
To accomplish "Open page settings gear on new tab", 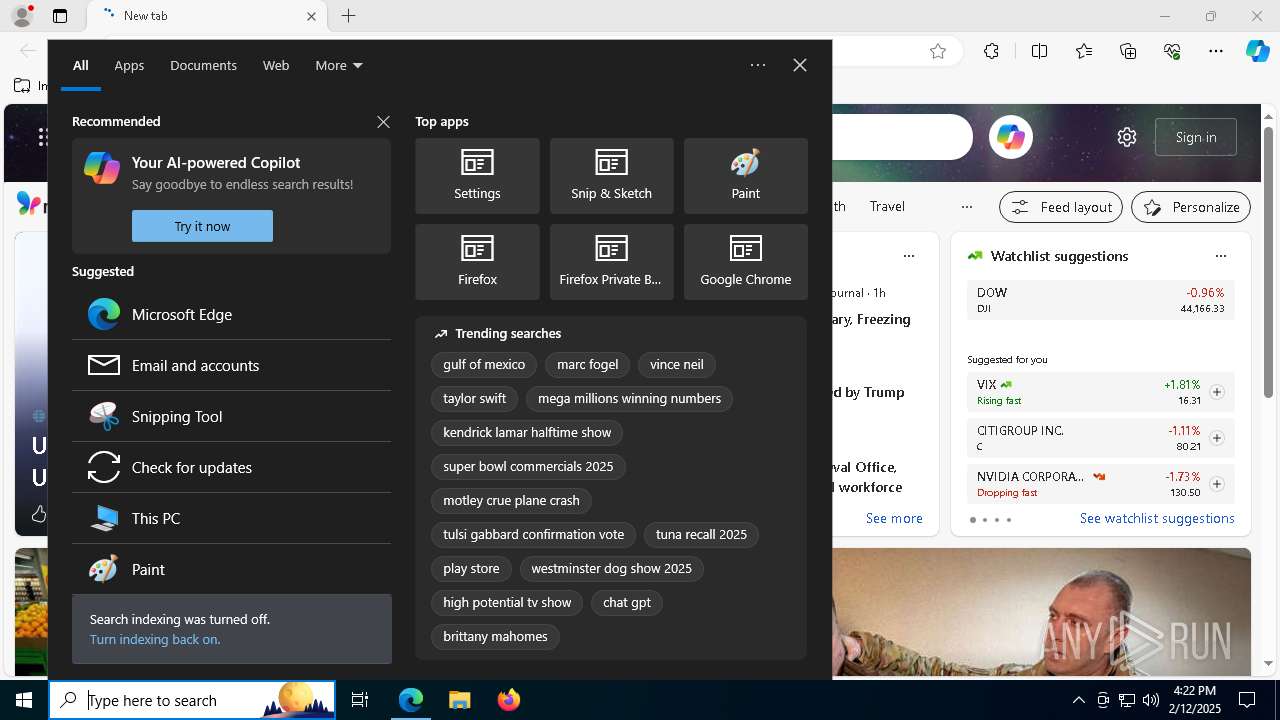I will [1127, 137].
